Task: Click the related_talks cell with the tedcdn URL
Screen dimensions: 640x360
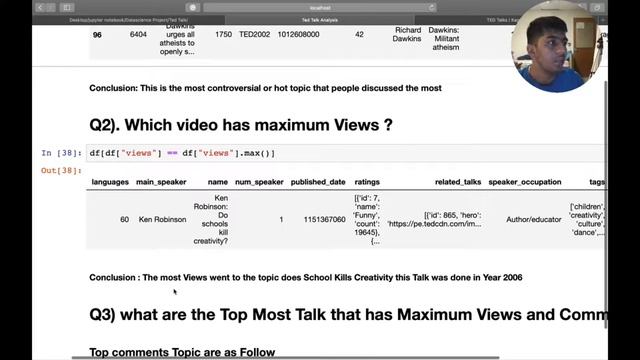Action: pyautogui.click(x=434, y=220)
